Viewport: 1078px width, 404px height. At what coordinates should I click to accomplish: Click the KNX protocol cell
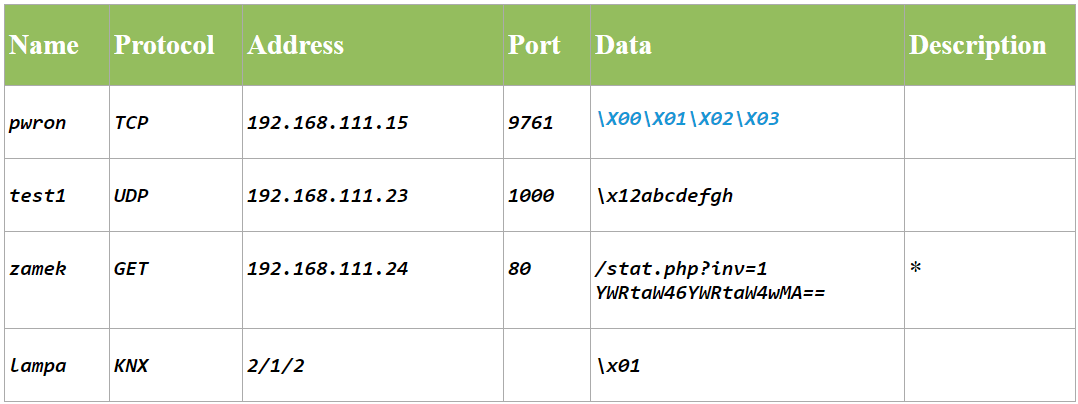[x=131, y=365]
